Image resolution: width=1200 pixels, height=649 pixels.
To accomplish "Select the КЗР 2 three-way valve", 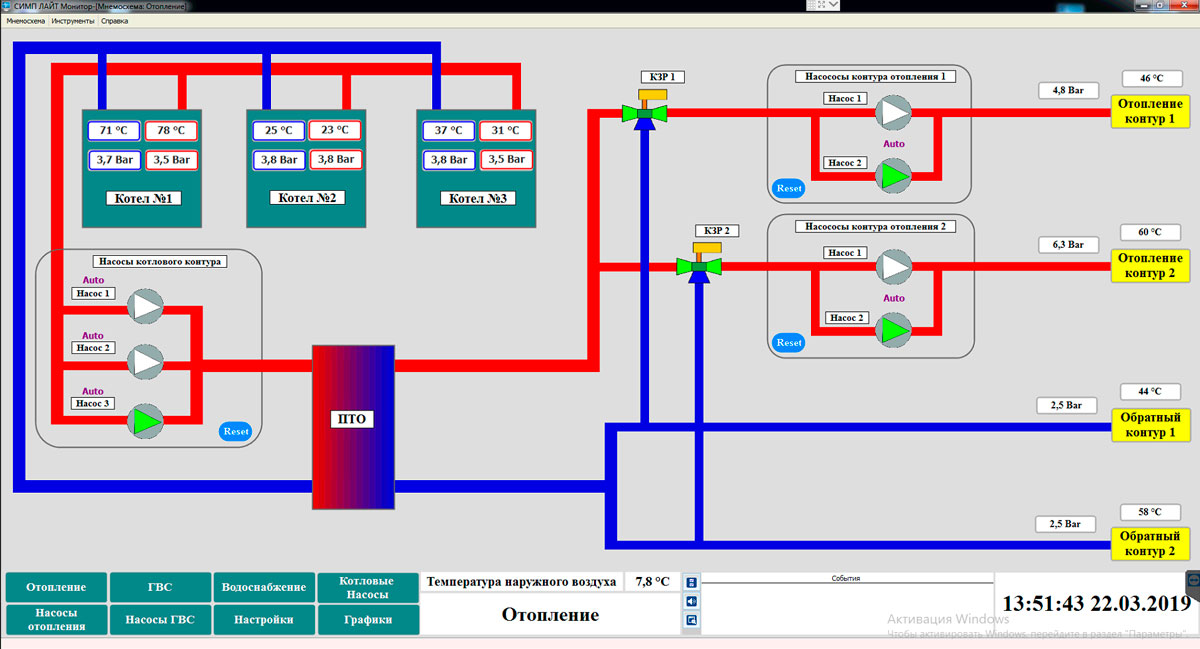I will coord(699,265).
